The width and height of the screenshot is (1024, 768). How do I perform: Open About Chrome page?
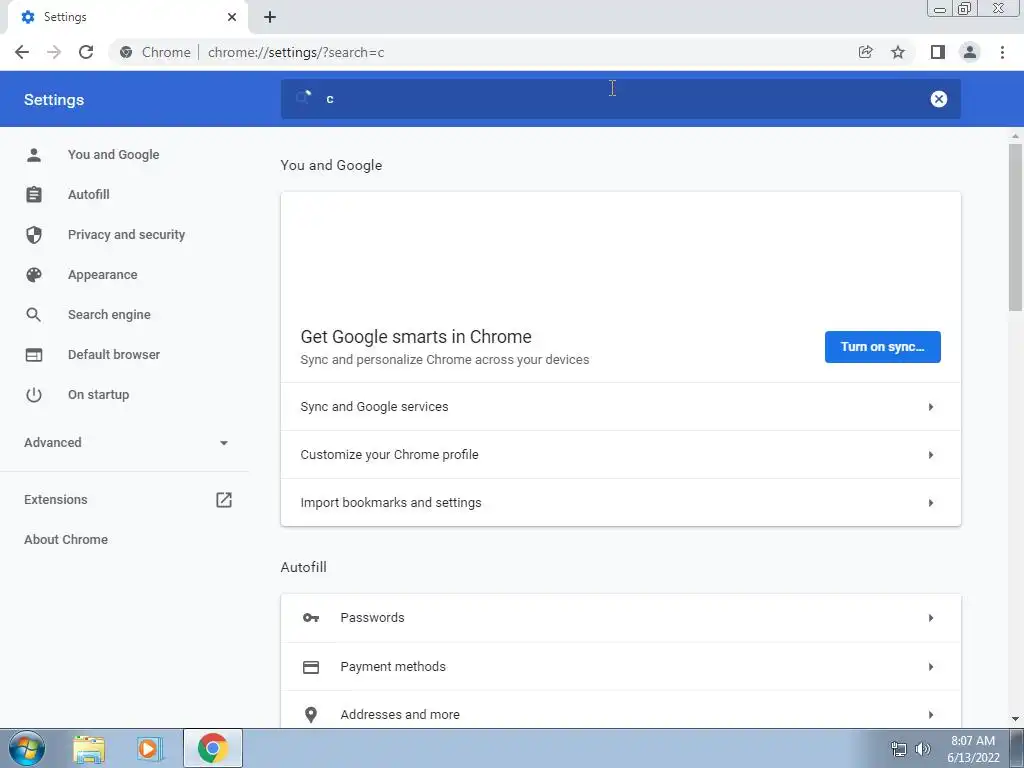coord(66,539)
